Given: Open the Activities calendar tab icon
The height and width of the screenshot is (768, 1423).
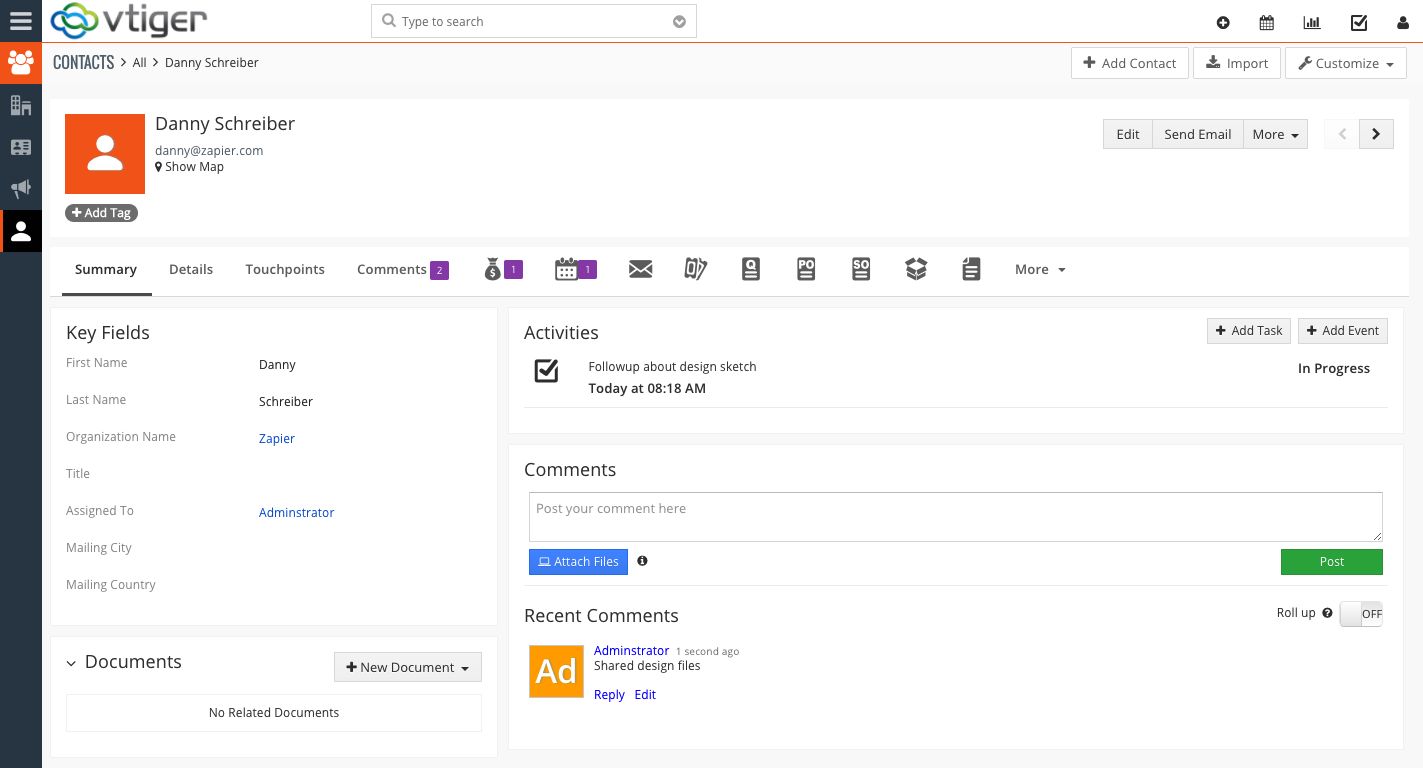Looking at the screenshot, I should point(567,269).
